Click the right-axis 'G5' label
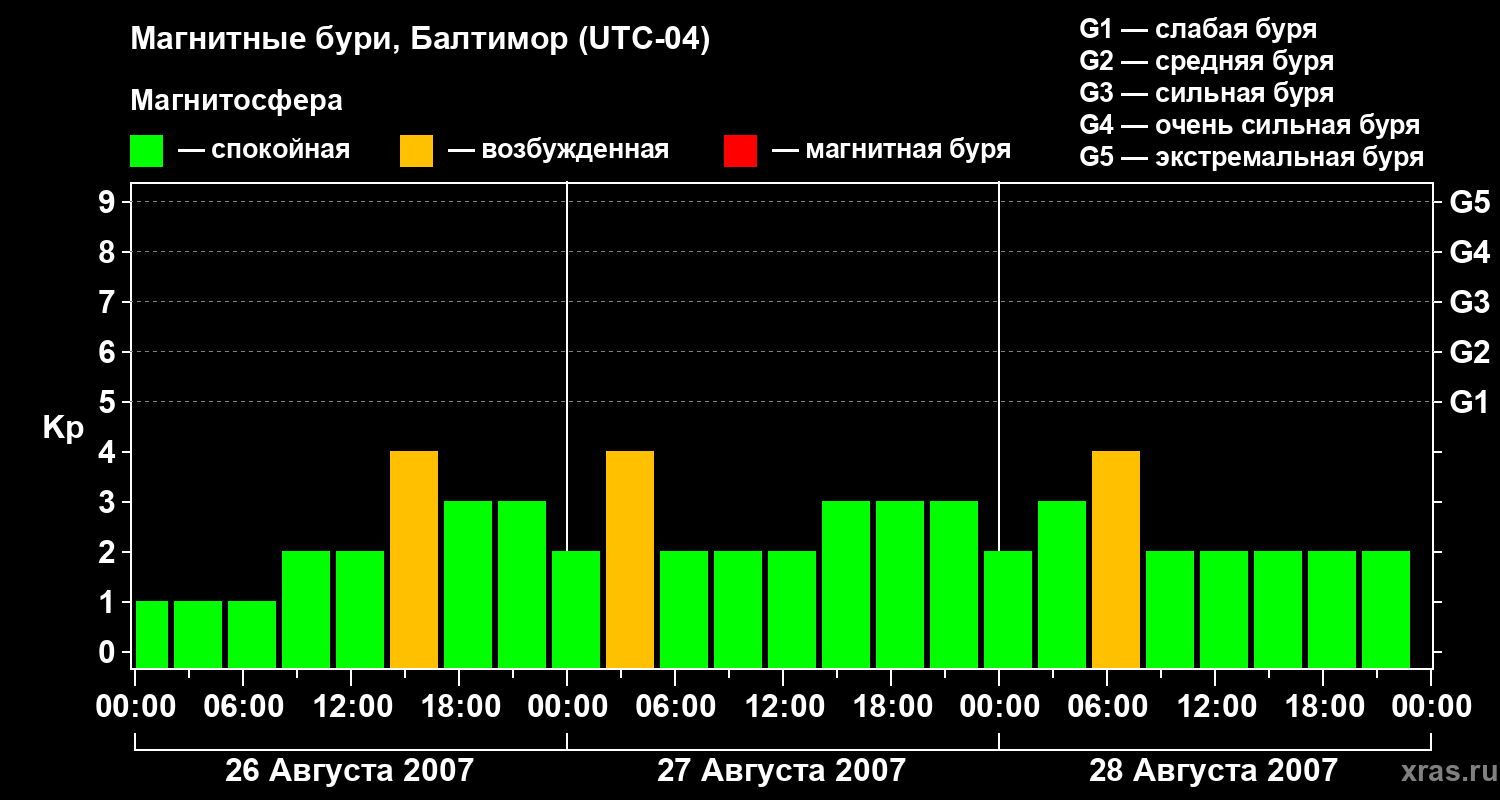Viewport: 1500px width, 800px height. (x=1470, y=202)
